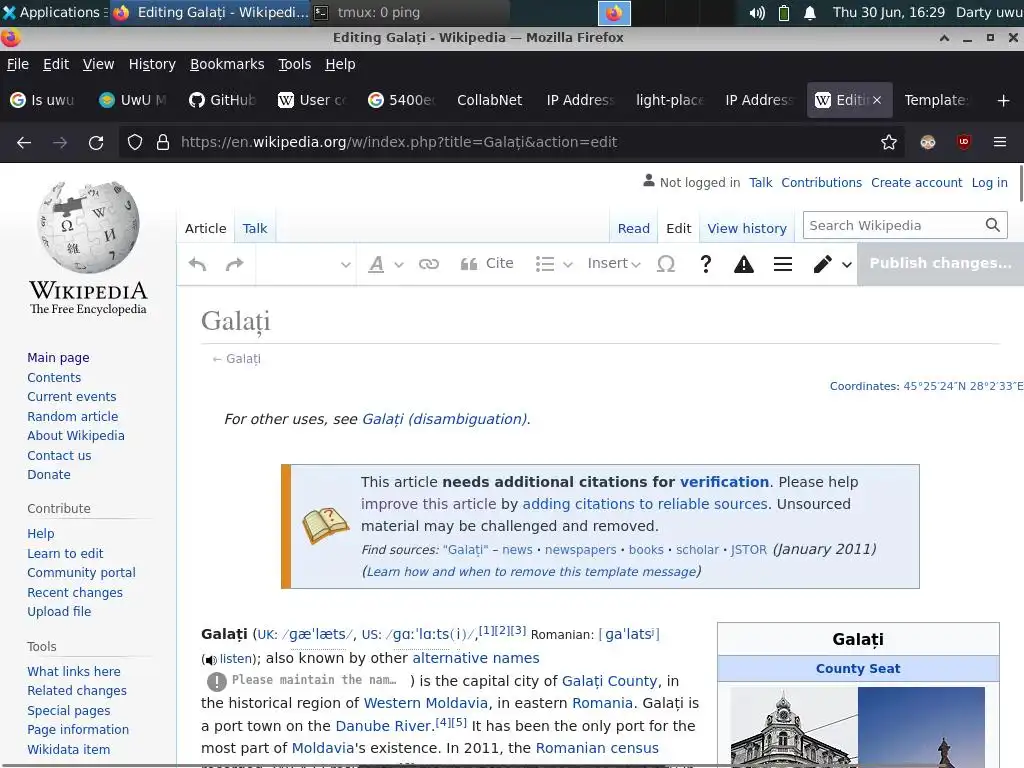Screen dimensions: 1024x768
Task: Open a new browser tab with plus
Action: pyautogui.click(x=1004, y=101)
